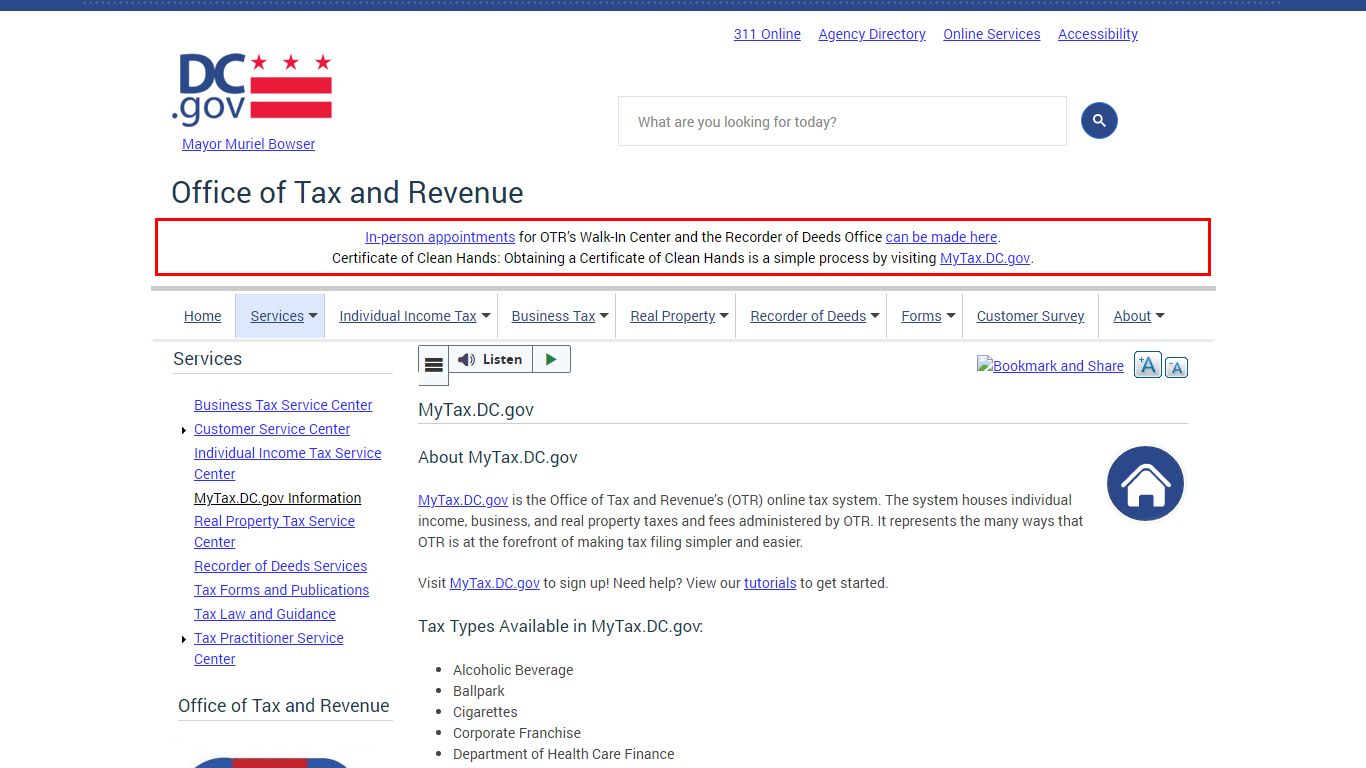Open Tax Practitioner Service Center link
This screenshot has height=768, width=1366.
269,648
